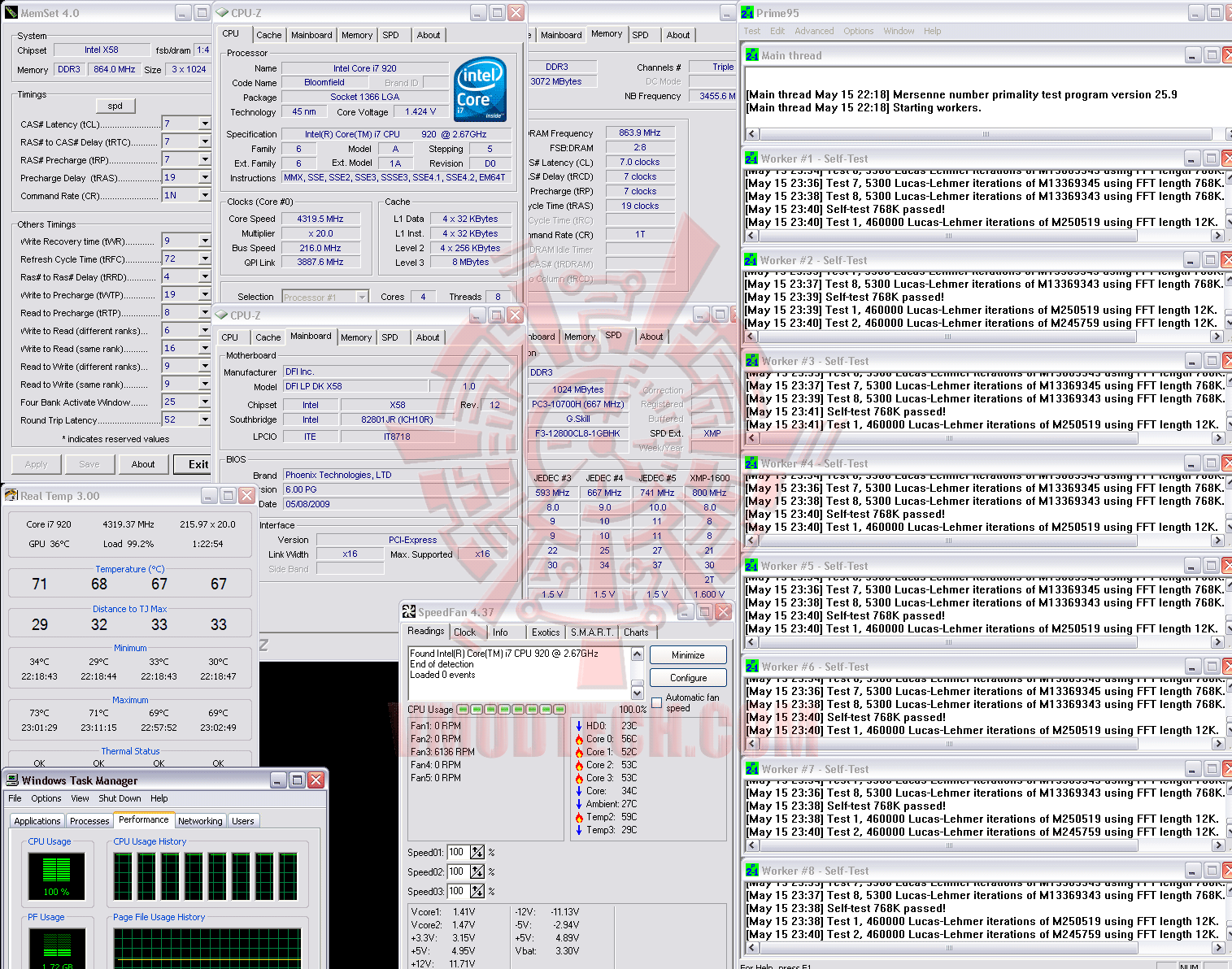
Task: Enable the Automatic fan speed checkbox
Action: (657, 702)
